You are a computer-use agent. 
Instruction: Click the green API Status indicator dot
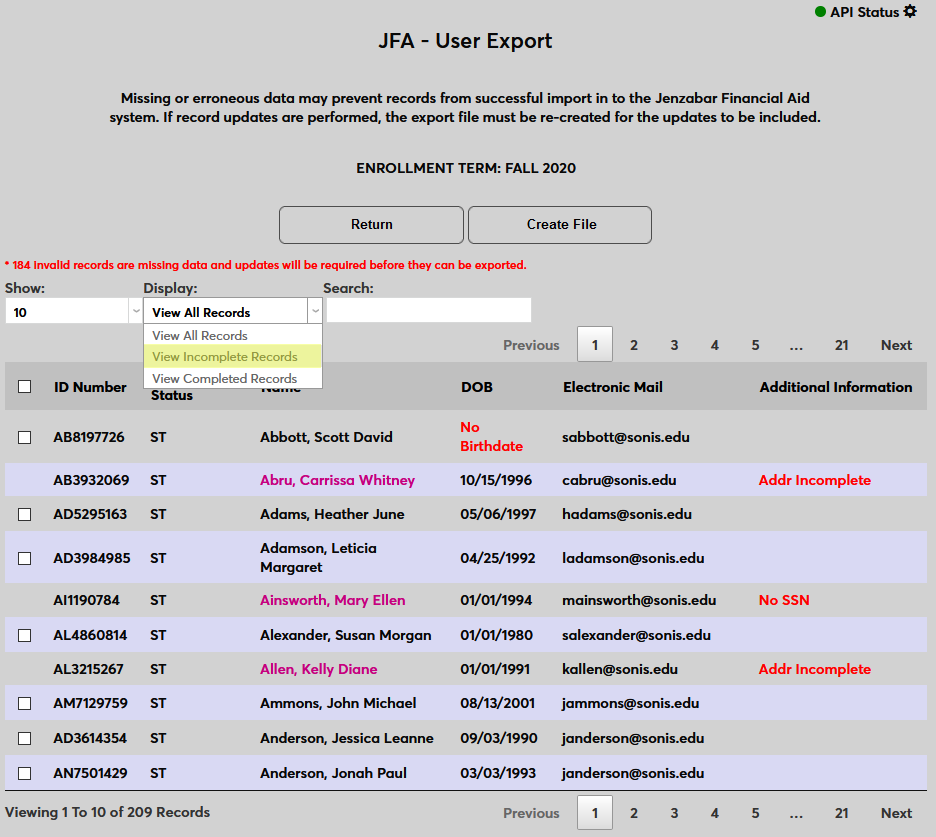pos(820,12)
